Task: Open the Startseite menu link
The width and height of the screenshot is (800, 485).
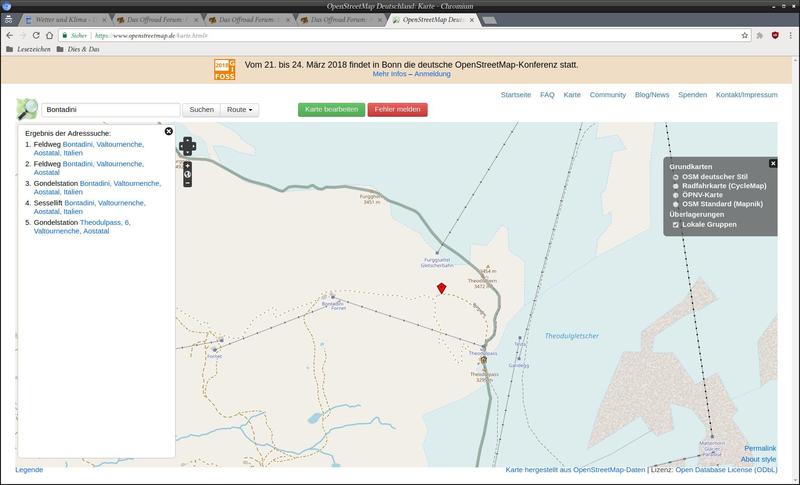Action: point(516,95)
